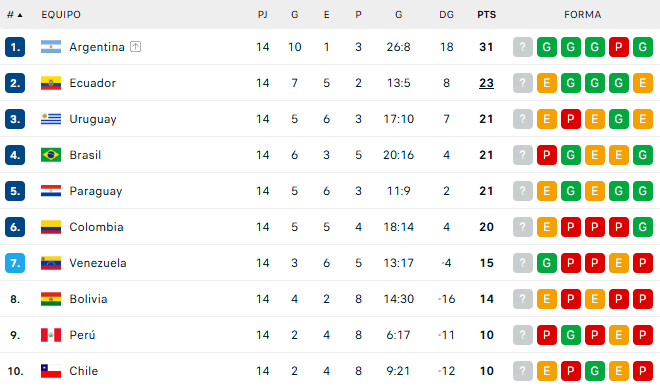Click the light-blue position 7 badge
660x387 pixels.
[x=15, y=263]
